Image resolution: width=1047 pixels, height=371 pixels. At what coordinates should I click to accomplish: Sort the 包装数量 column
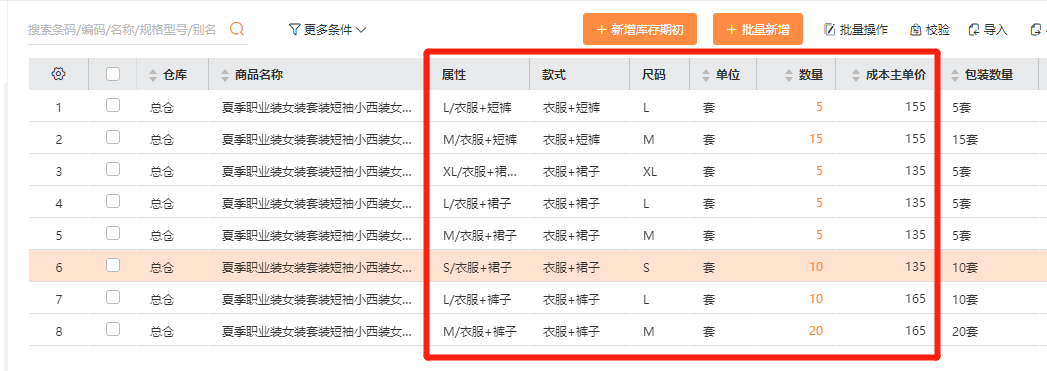tap(954, 75)
